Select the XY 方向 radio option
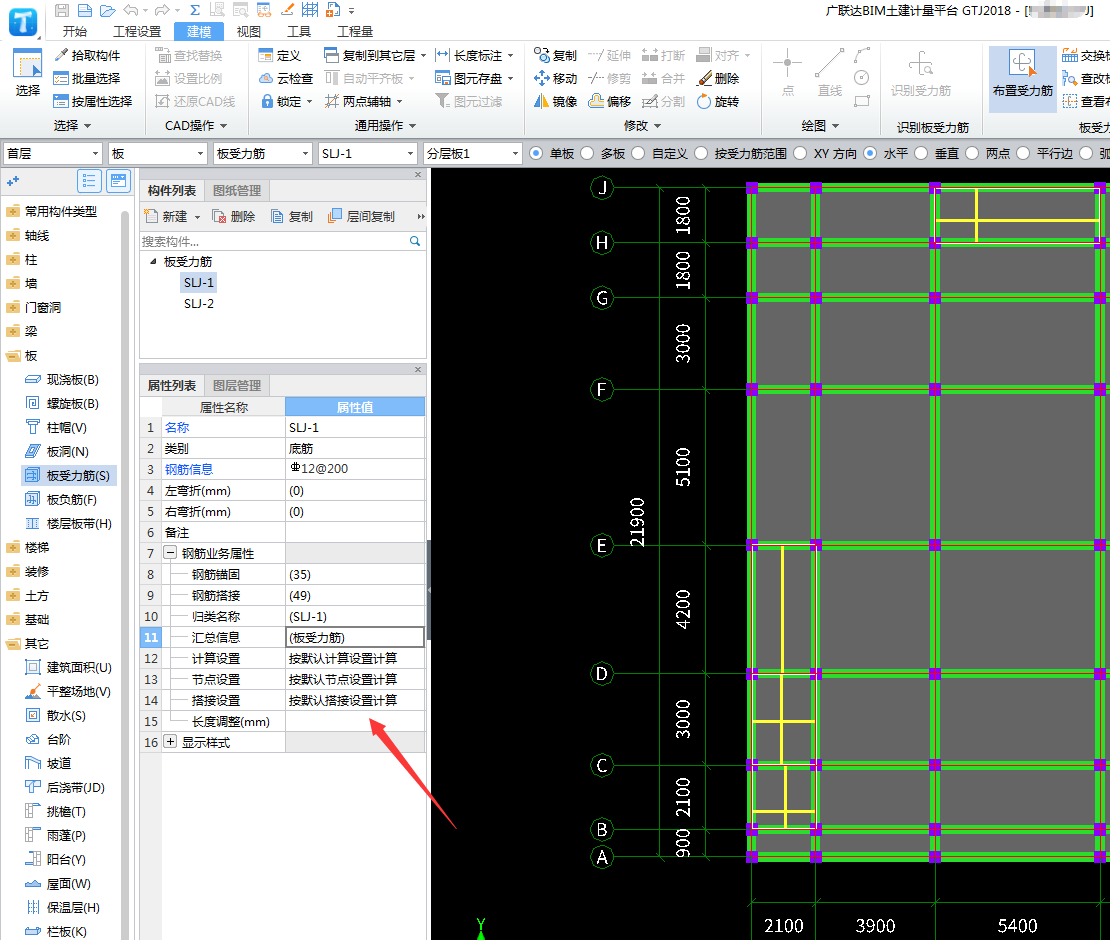 800,153
